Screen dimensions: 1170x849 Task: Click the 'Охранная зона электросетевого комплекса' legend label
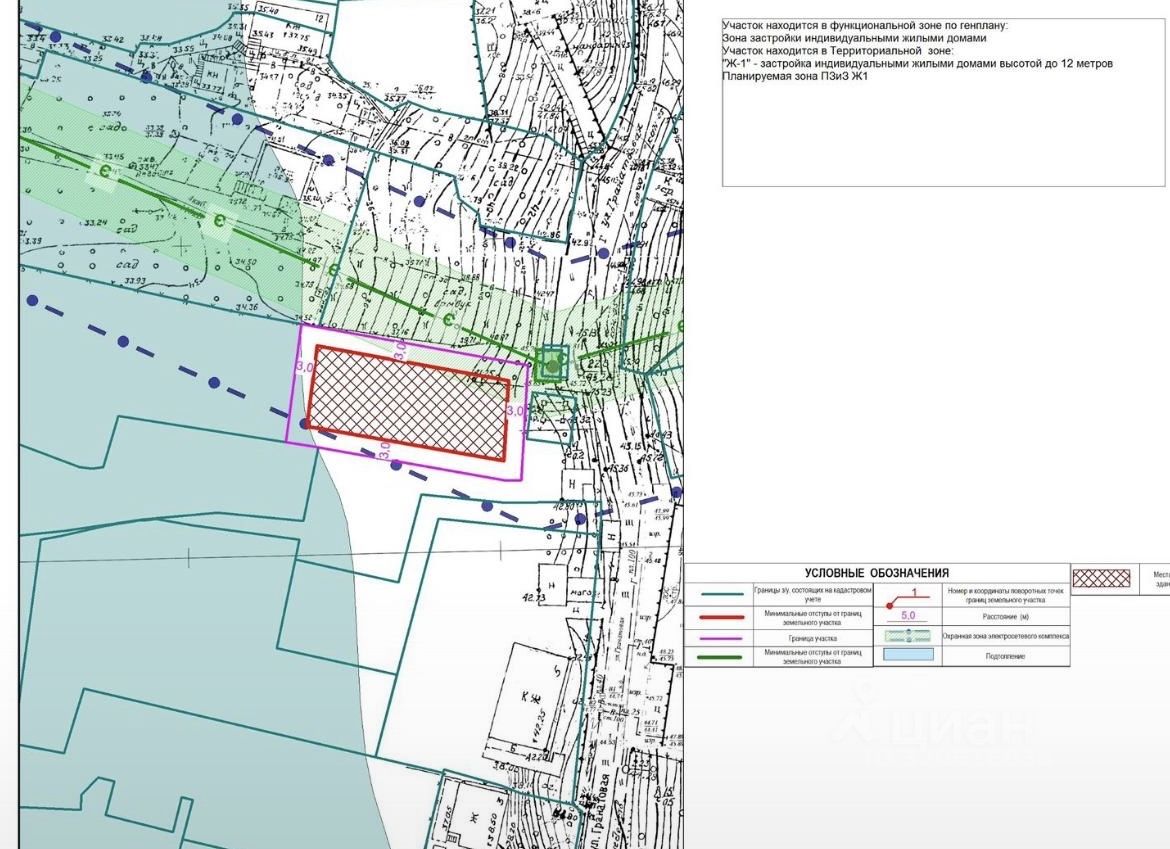(1005, 636)
